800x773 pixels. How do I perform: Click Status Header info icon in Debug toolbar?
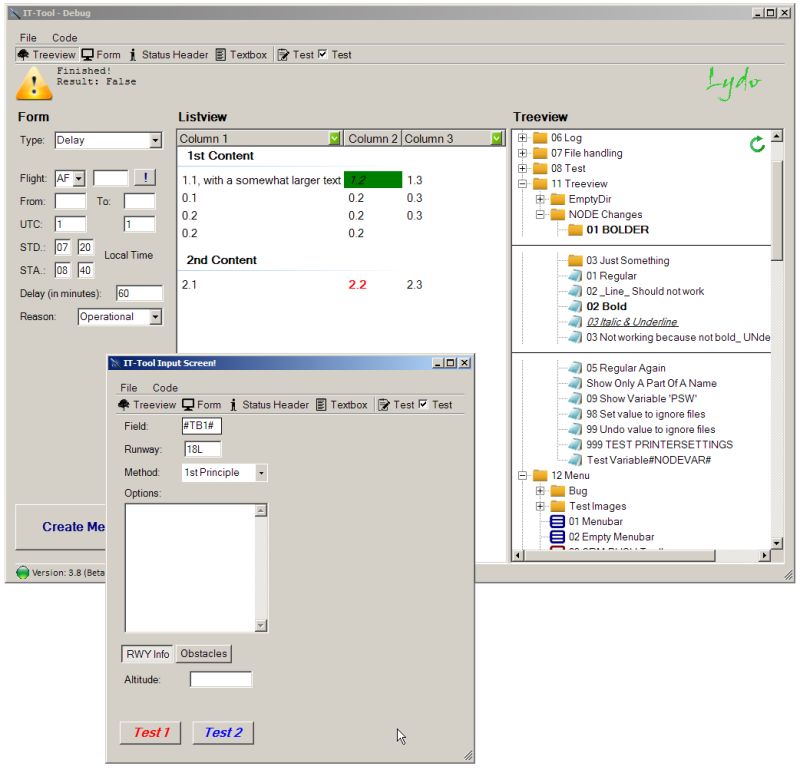[133, 55]
